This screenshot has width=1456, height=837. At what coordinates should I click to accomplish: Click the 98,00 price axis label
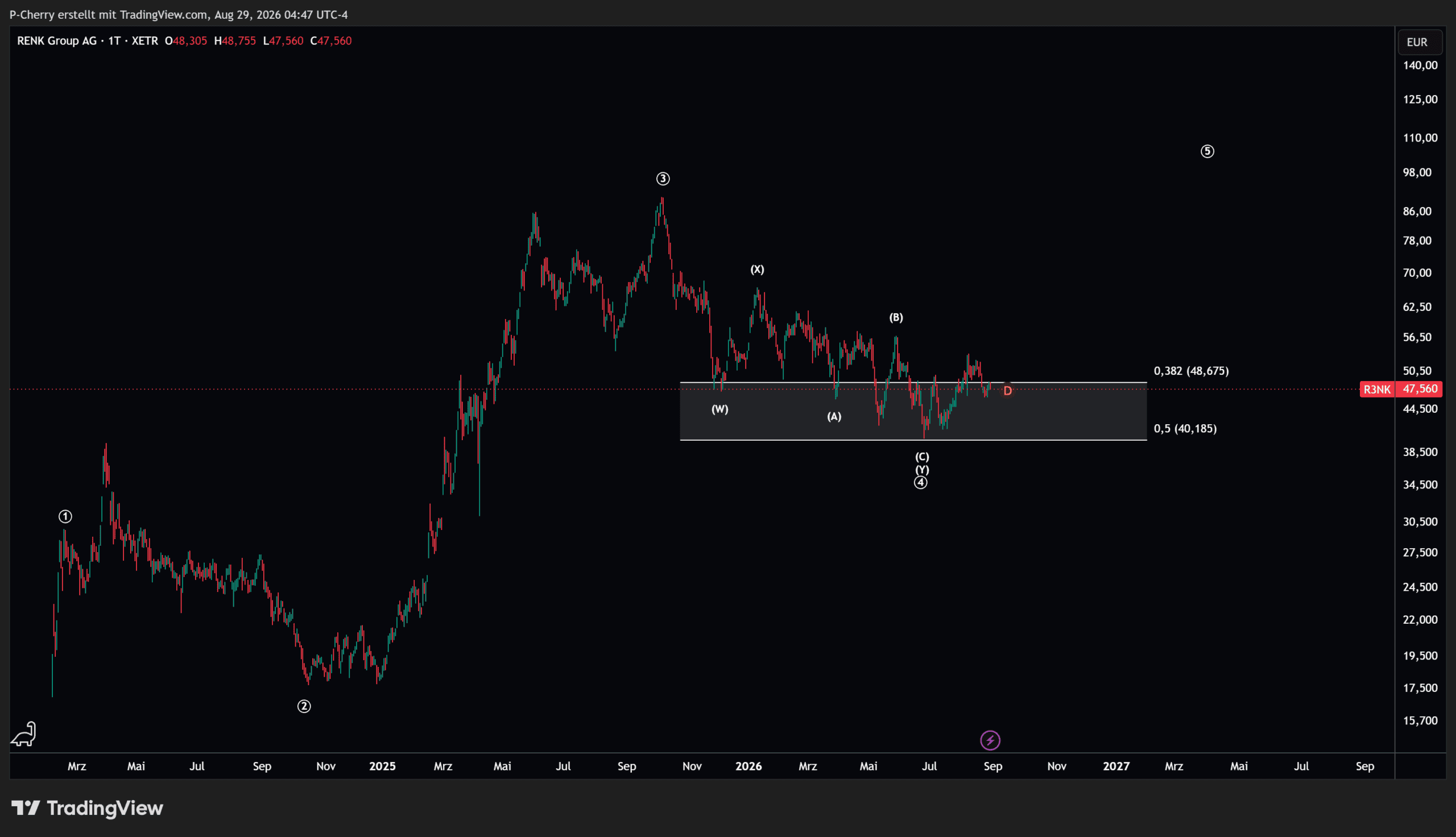coord(1417,172)
